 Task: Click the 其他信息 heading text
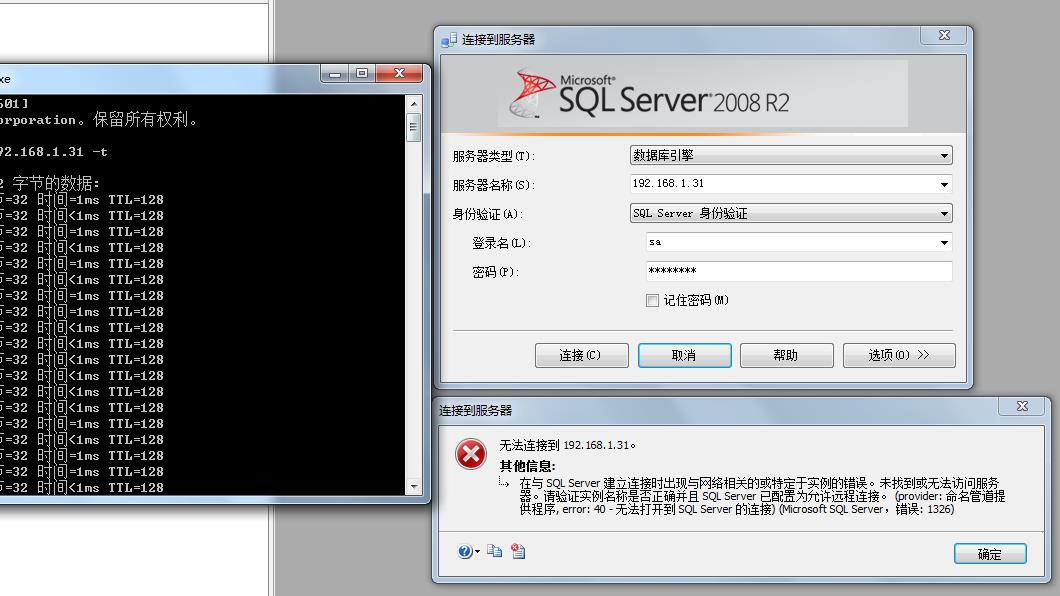coord(527,466)
